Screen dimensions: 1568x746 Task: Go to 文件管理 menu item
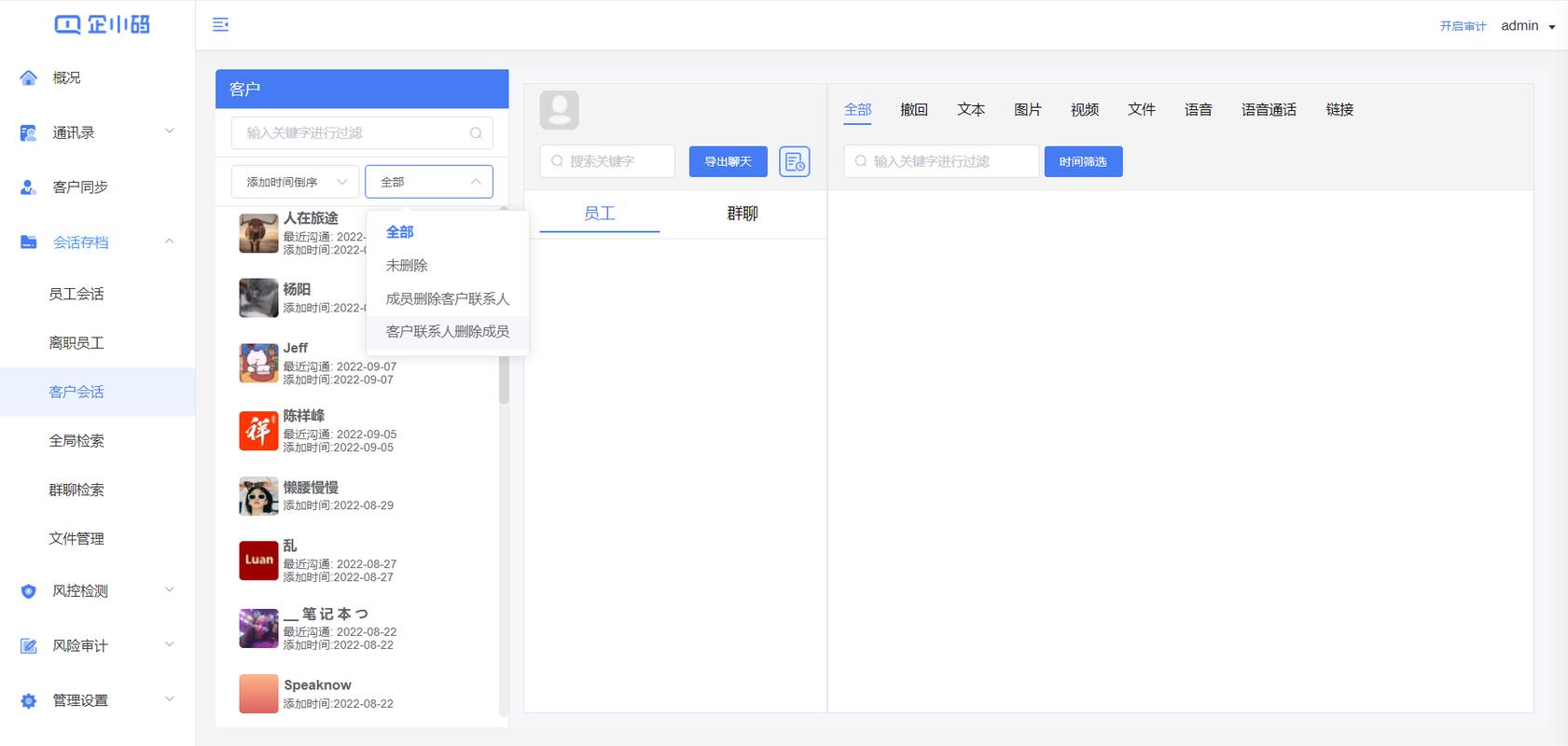[97, 539]
